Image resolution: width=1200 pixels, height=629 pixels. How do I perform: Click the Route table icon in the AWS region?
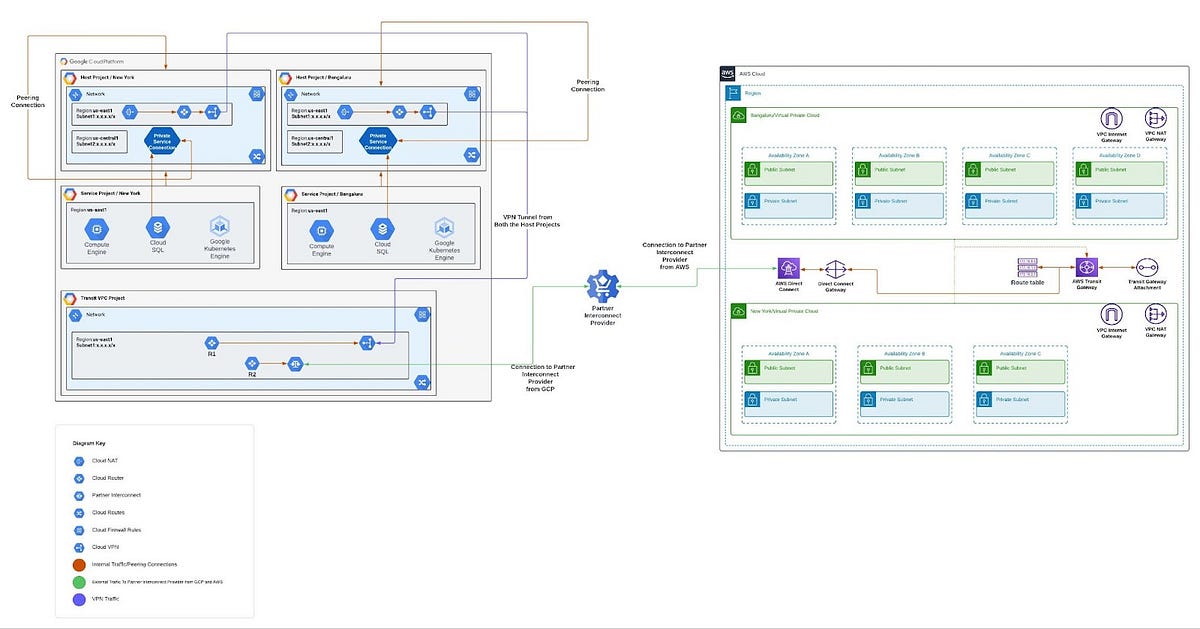[x=1026, y=268]
